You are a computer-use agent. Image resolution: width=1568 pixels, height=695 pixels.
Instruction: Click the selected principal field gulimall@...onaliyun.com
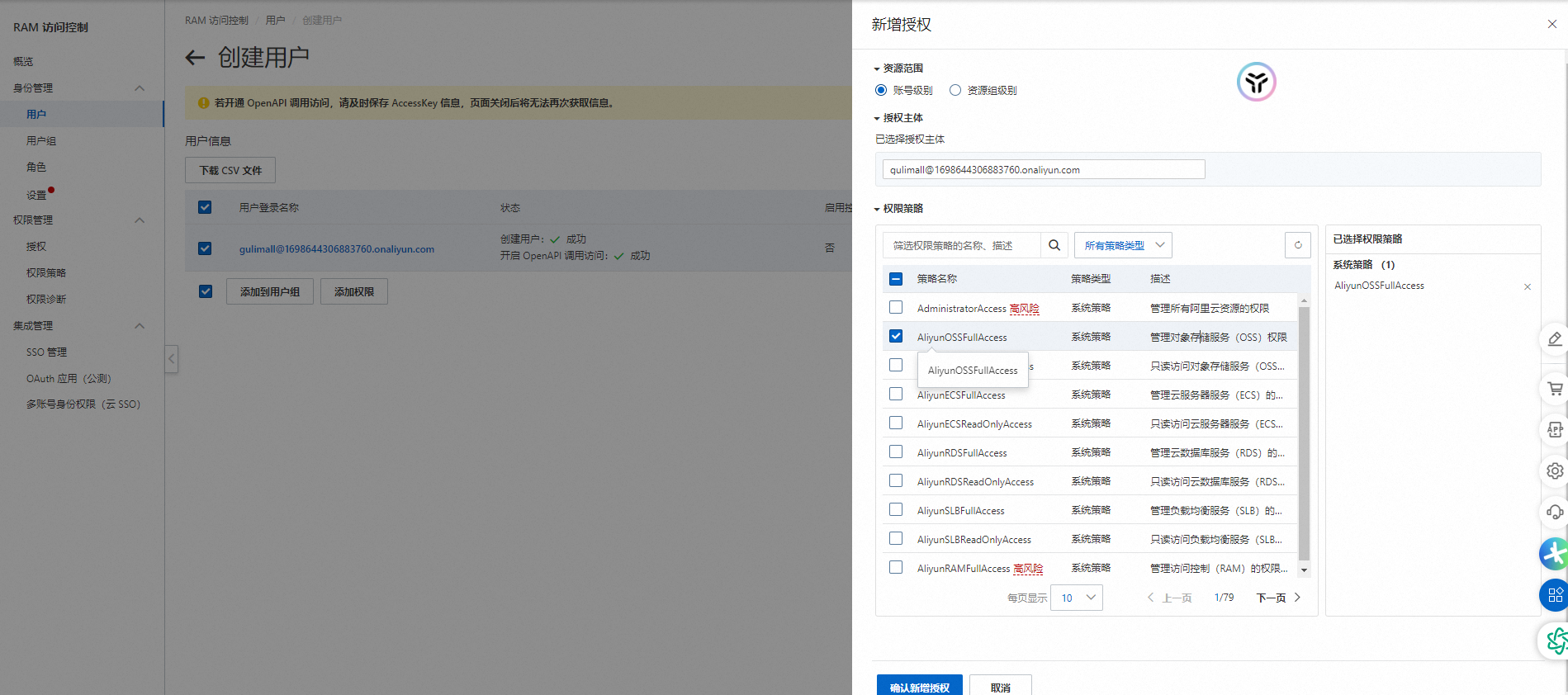coord(1044,169)
